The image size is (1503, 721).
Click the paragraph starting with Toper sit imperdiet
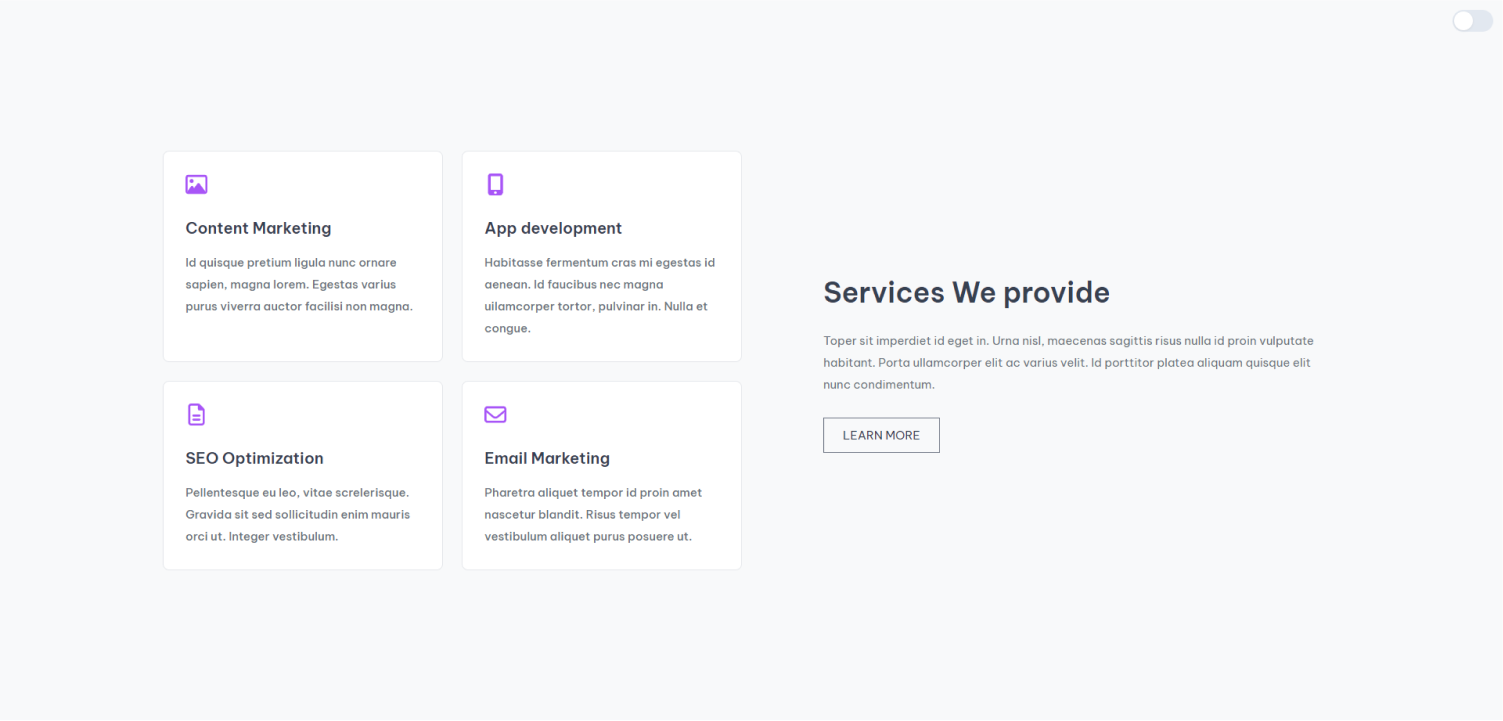coord(1068,362)
